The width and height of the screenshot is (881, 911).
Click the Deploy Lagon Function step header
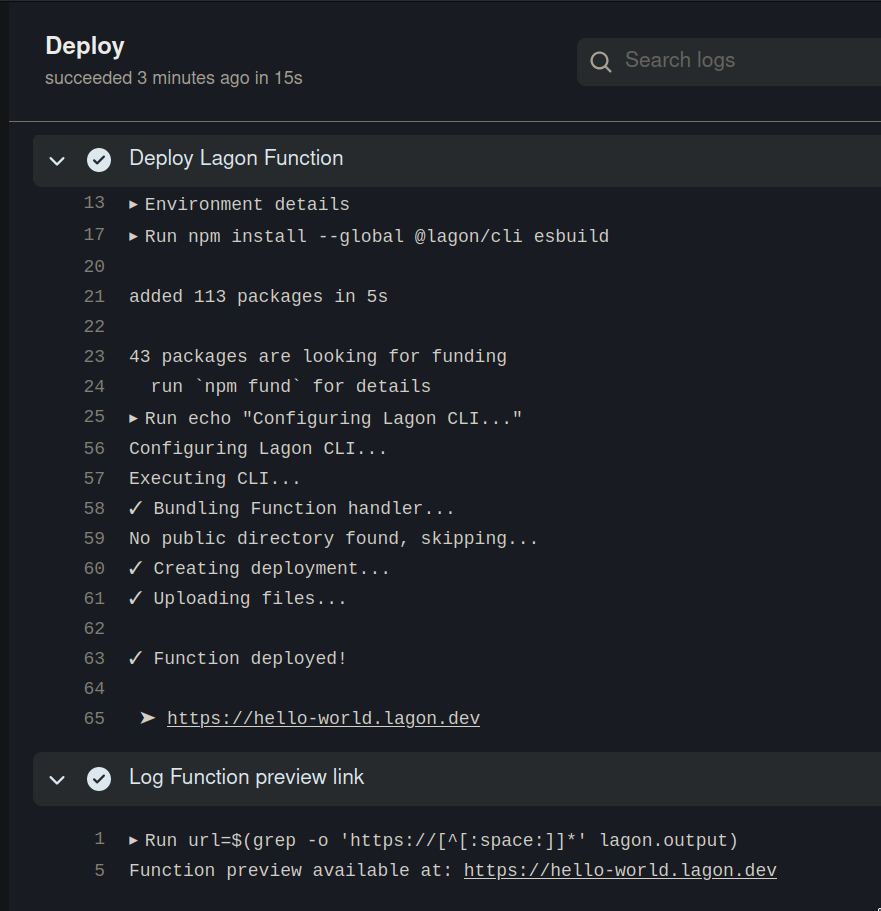pyautogui.click(x=457, y=160)
